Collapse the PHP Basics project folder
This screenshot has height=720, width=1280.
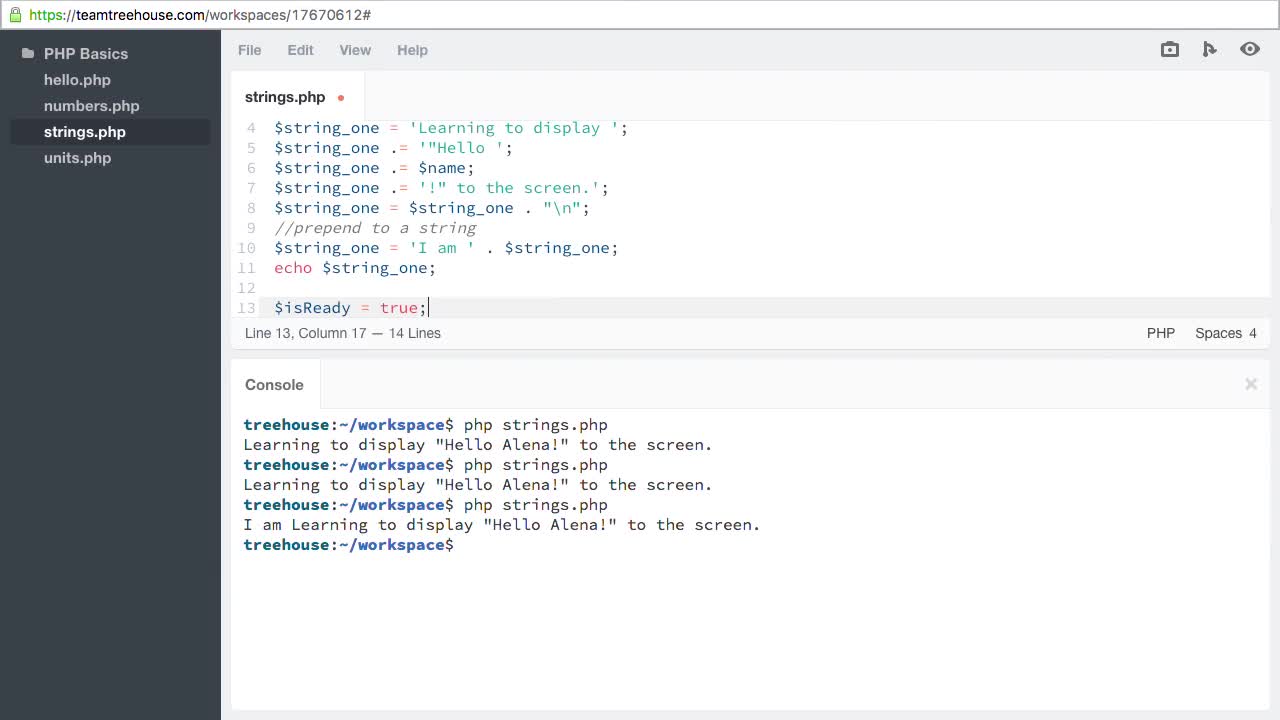(85, 54)
